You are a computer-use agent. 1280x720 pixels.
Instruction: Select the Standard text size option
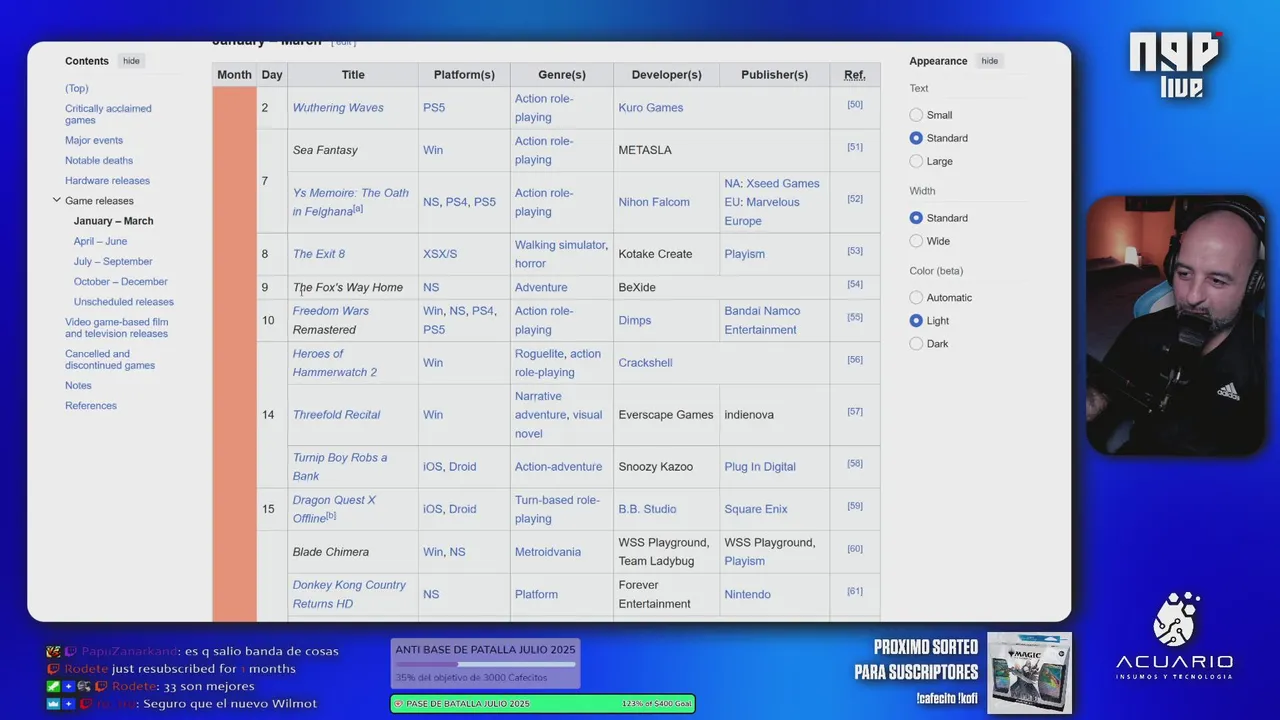[916, 138]
